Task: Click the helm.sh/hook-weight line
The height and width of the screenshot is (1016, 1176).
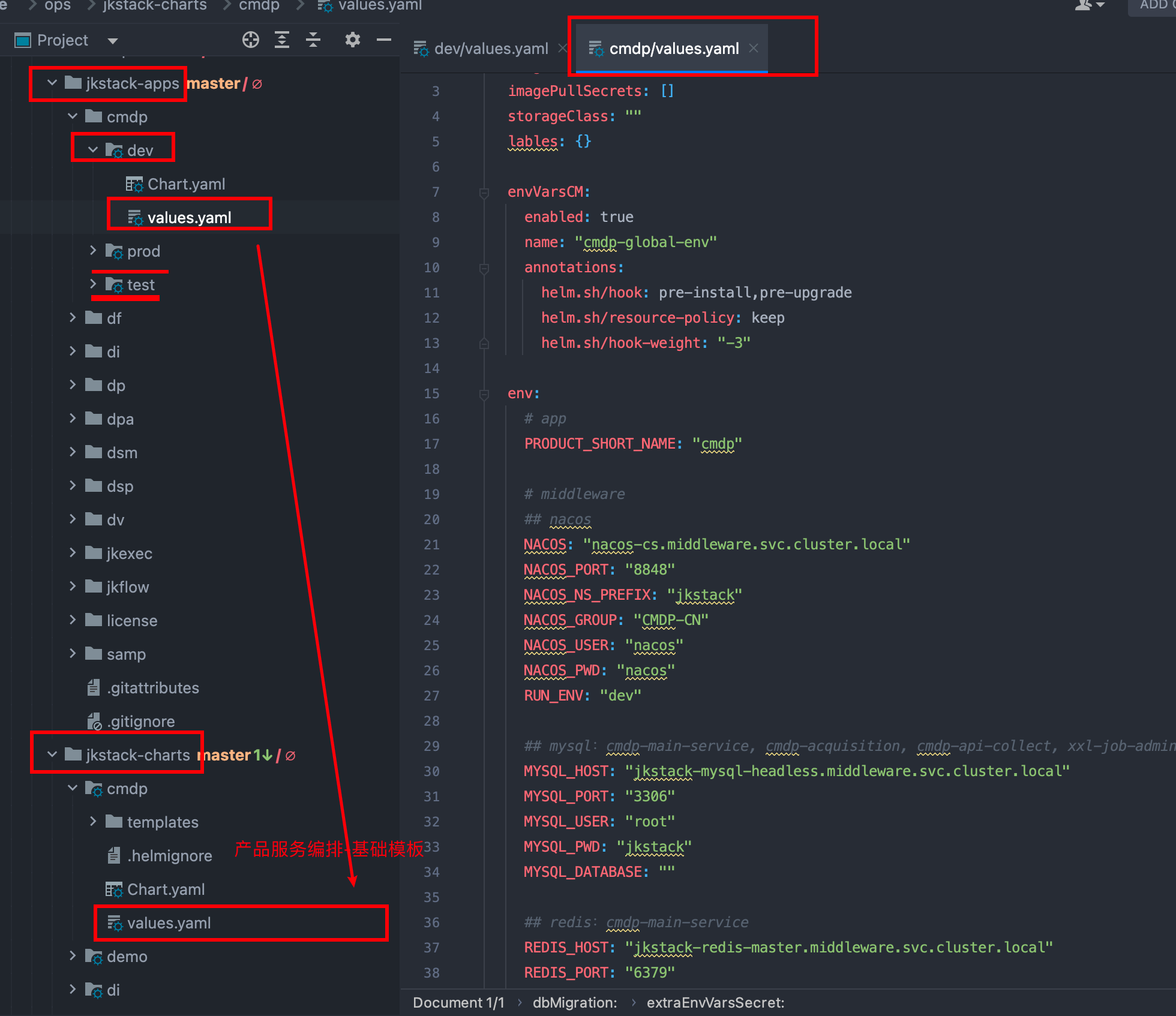Action: [646, 343]
